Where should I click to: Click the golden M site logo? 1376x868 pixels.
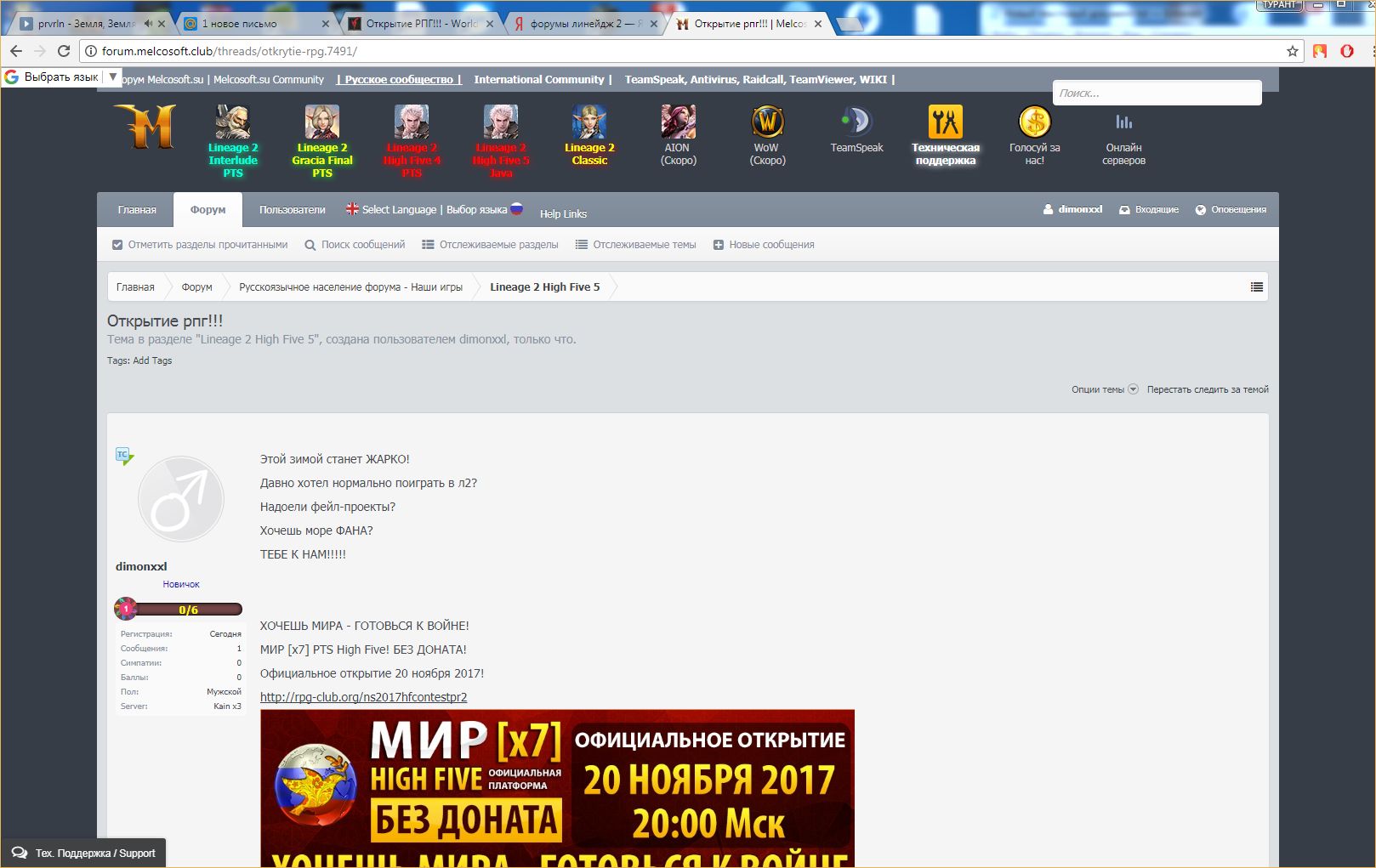(x=145, y=127)
